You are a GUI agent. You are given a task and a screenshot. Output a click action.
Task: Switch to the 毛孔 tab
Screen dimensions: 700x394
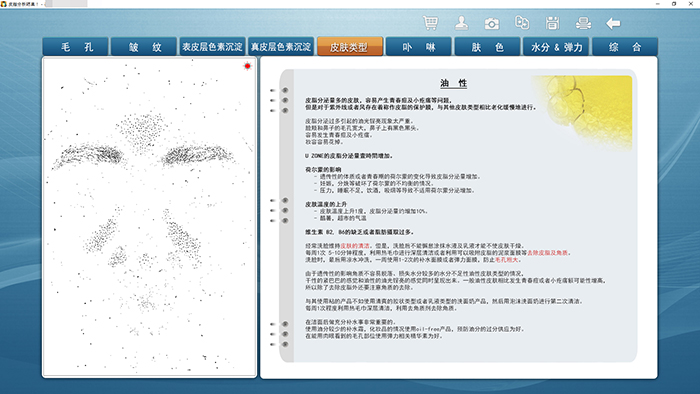tap(75, 47)
